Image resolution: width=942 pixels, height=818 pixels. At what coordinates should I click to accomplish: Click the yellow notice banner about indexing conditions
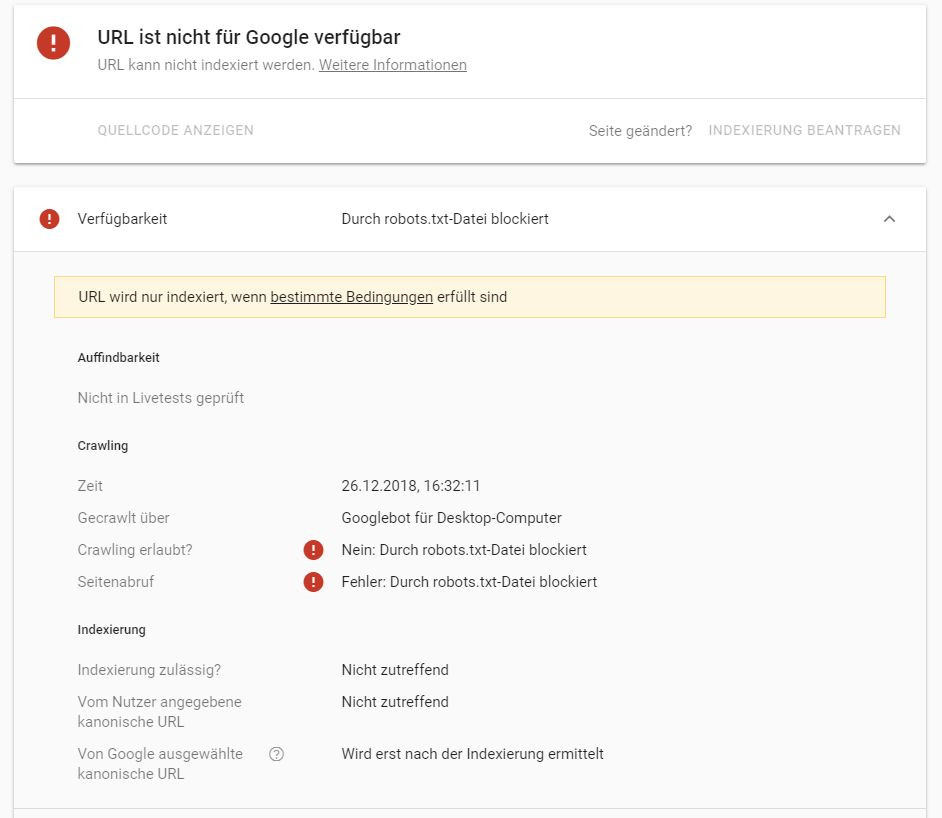(470, 297)
